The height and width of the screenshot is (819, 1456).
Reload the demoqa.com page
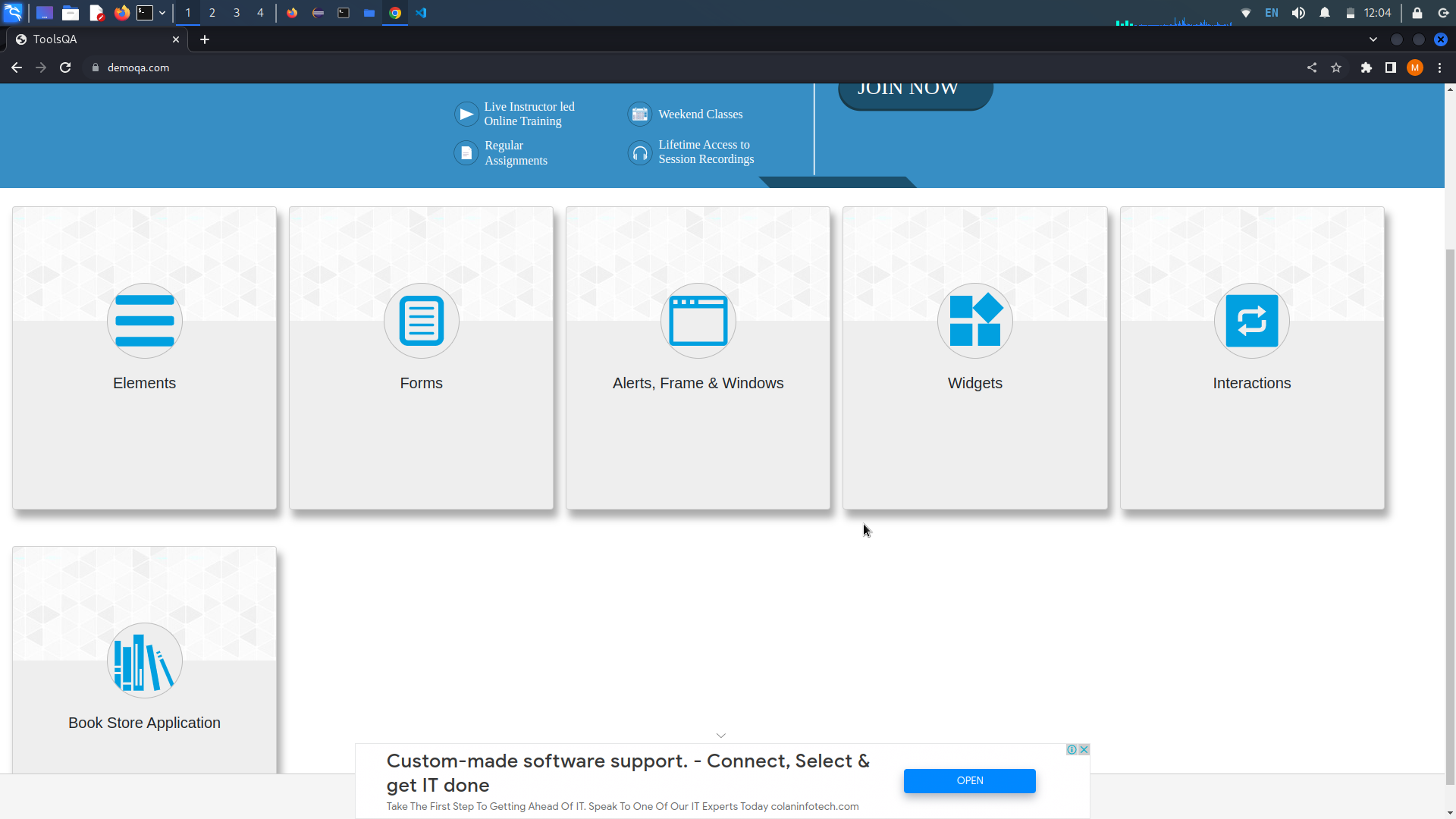65,67
